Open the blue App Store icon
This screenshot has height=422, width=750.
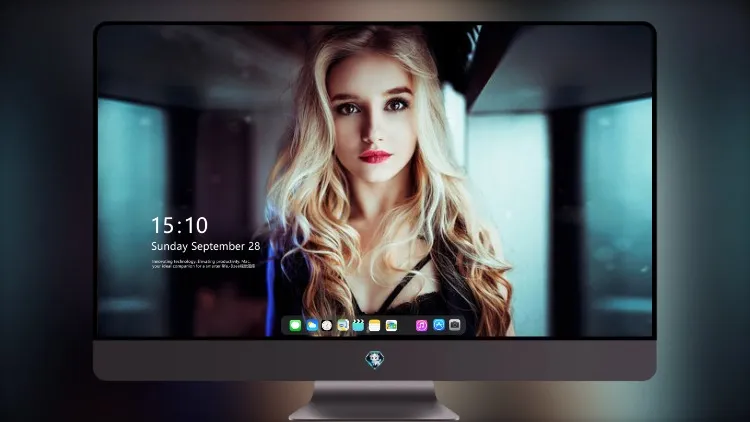point(439,325)
